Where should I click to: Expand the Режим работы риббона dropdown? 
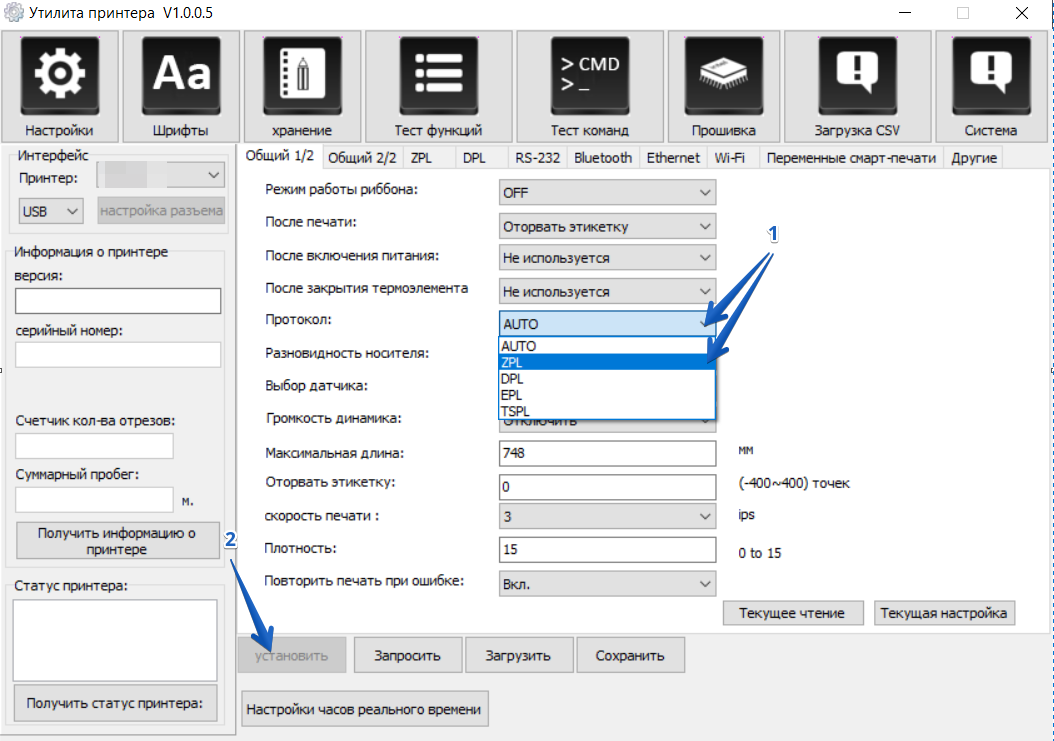(607, 192)
